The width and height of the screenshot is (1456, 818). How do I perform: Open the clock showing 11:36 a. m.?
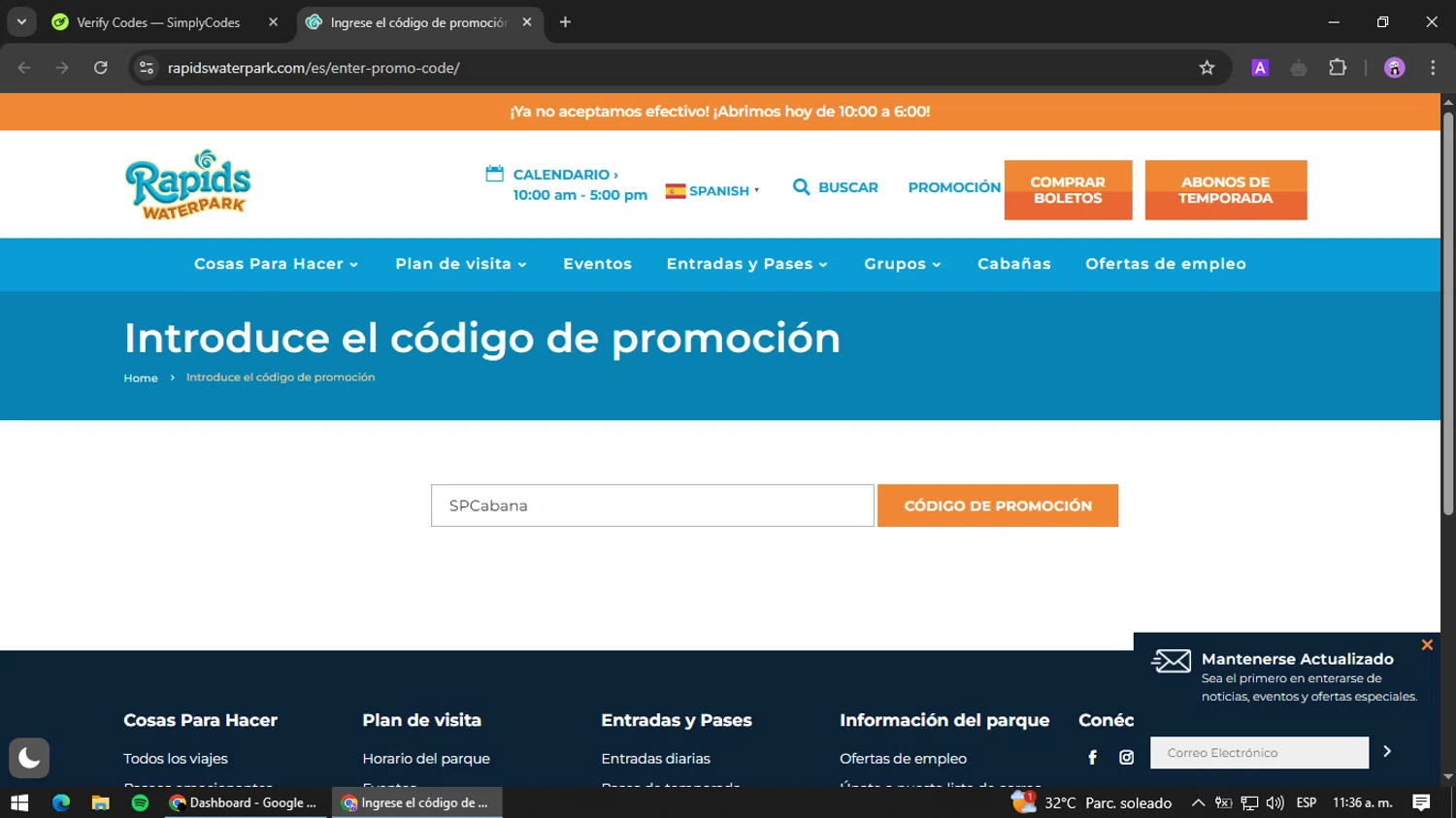[x=1363, y=802]
